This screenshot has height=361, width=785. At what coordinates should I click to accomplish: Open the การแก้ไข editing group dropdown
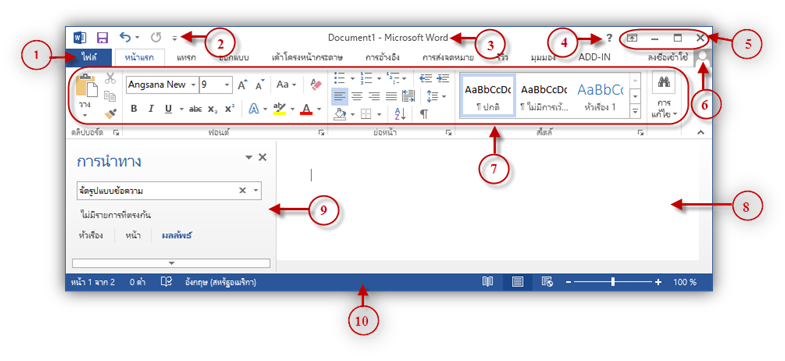click(664, 109)
